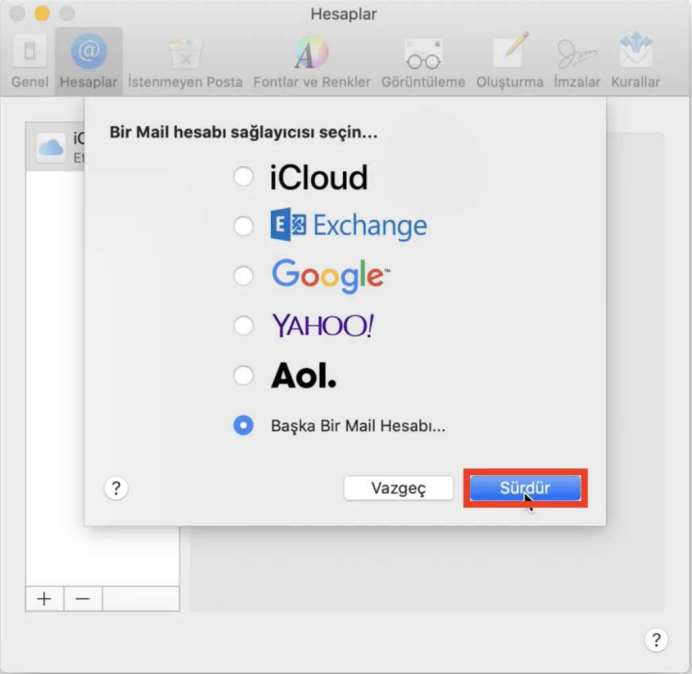Choose the Aol radio button
Screen dimensions: 692x674
point(243,376)
